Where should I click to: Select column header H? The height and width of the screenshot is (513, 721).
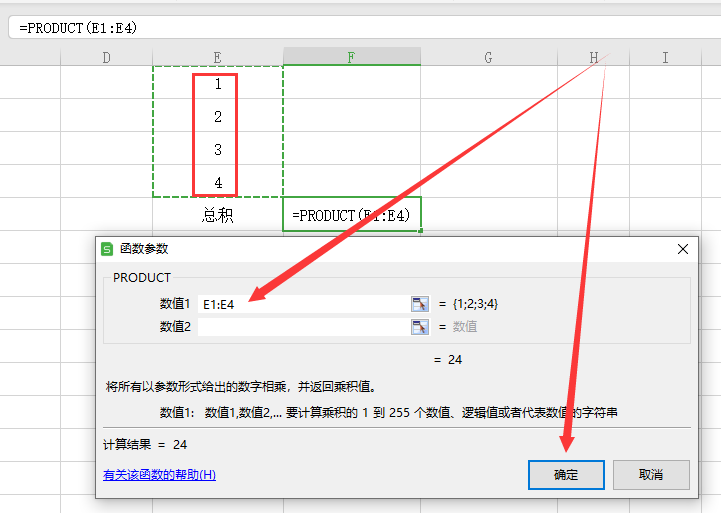click(593, 57)
